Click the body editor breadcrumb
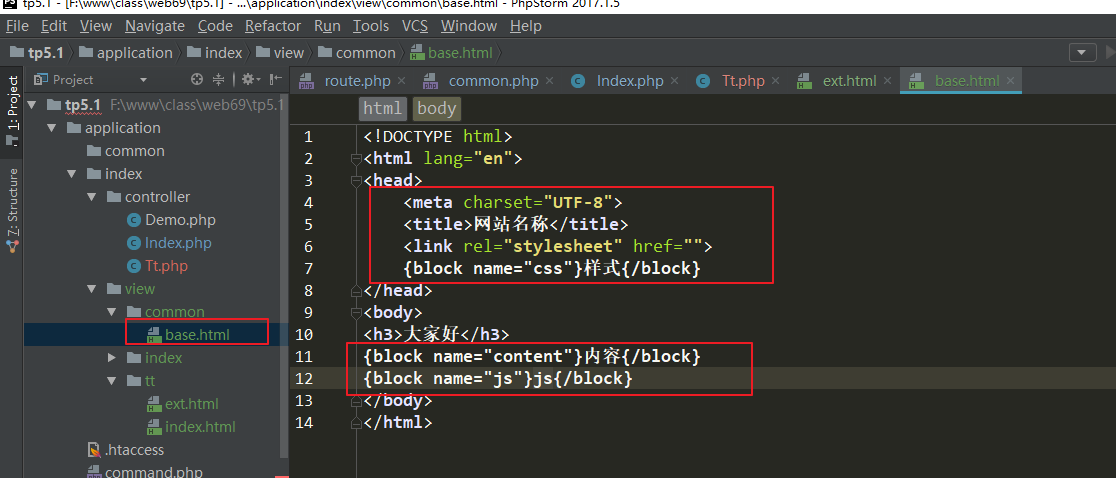 pos(436,108)
